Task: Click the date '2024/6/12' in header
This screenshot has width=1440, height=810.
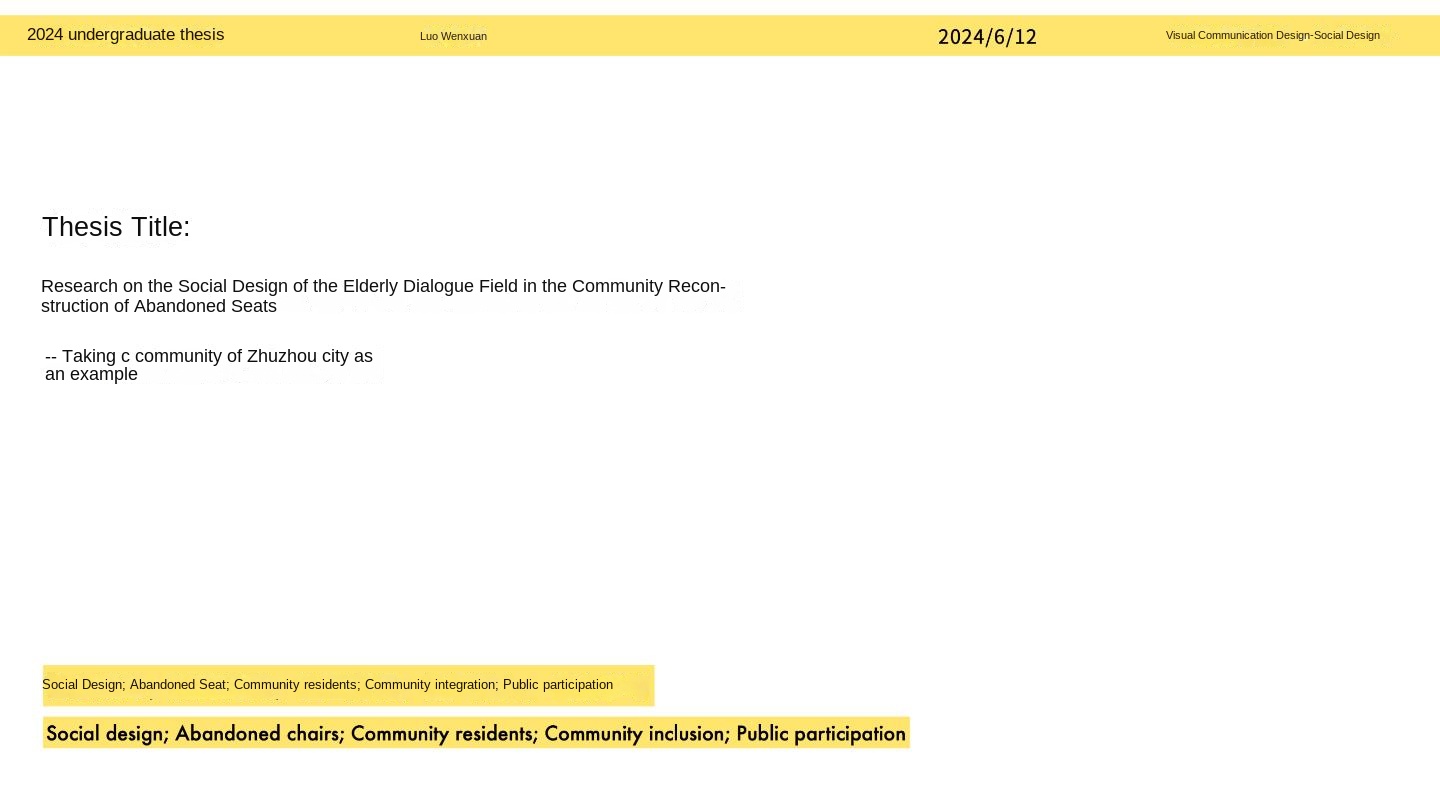Action: tap(987, 37)
